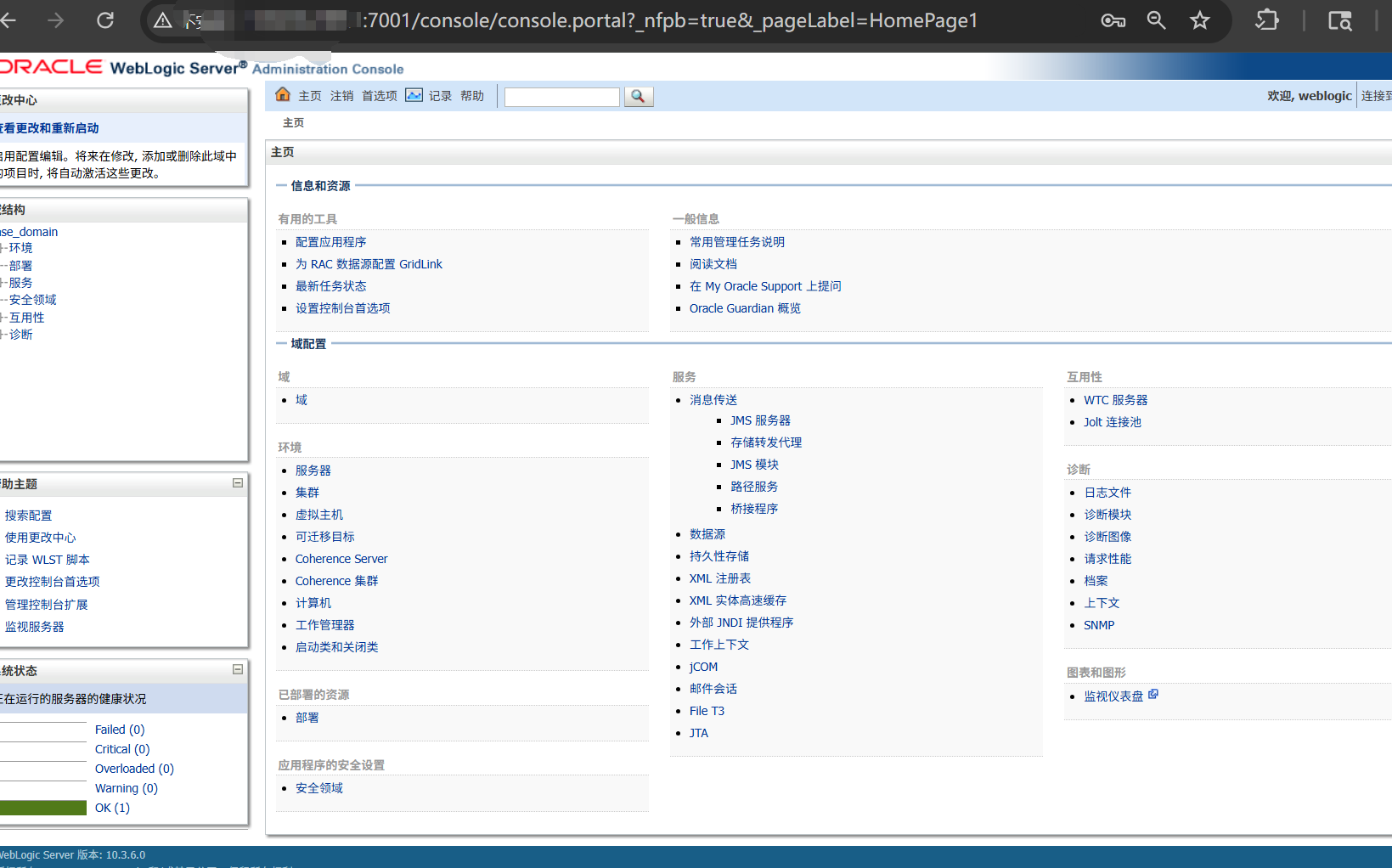Open the 持久性存储 link
The image size is (1392, 868).
point(719,556)
